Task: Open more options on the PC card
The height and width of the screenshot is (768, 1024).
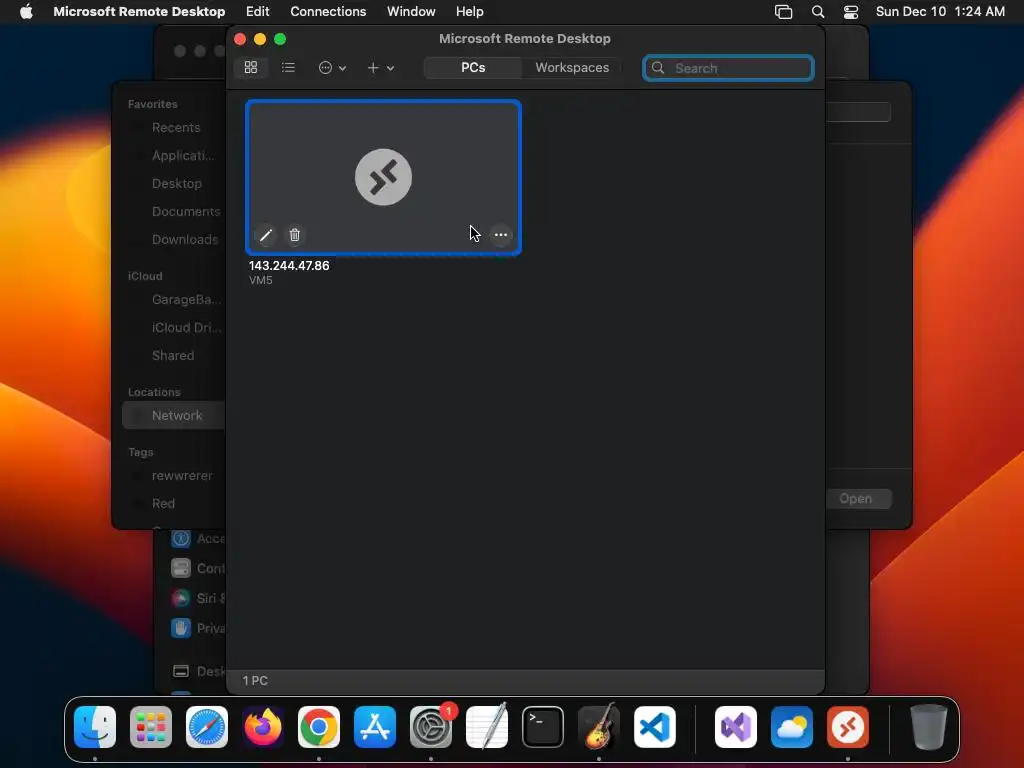Action: pyautogui.click(x=500, y=235)
